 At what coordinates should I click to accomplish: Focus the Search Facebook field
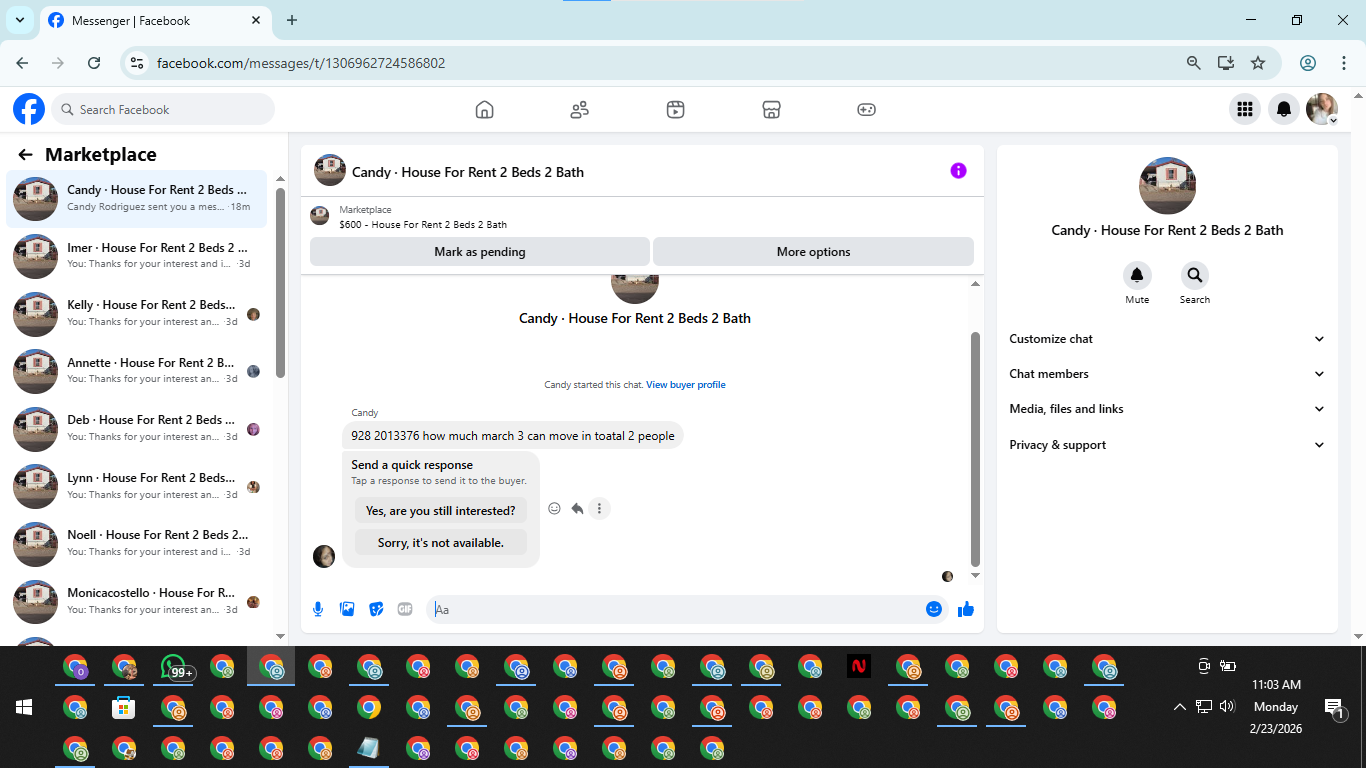tap(163, 109)
